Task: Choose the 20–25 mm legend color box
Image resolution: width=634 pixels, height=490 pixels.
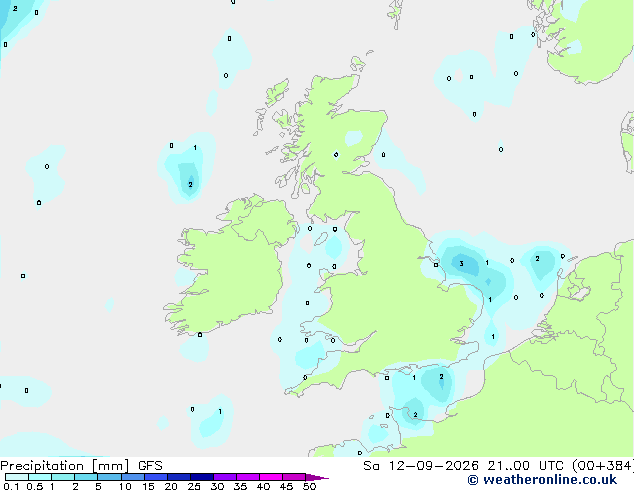Action: coord(179,477)
